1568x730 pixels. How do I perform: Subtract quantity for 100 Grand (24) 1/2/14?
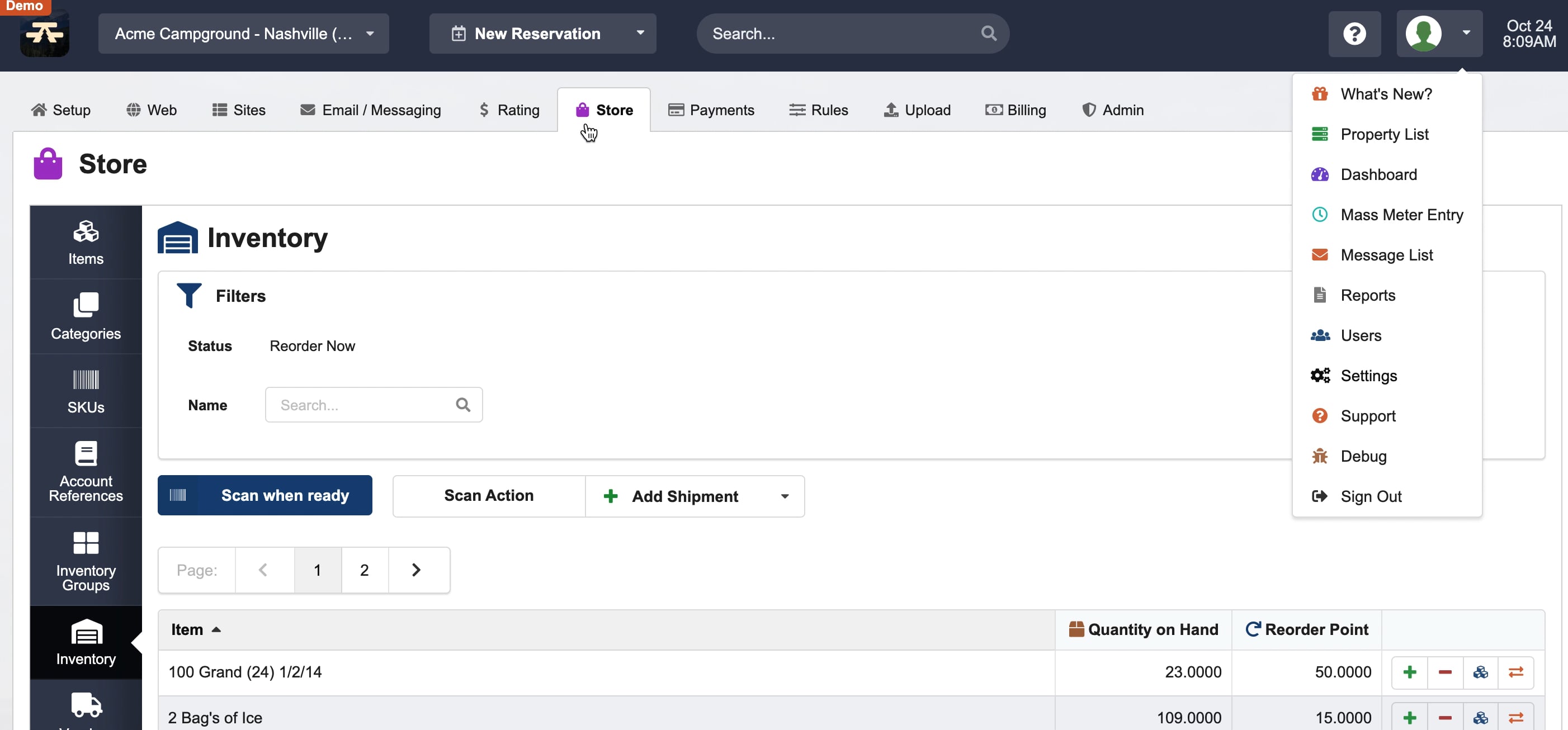[1445, 672]
